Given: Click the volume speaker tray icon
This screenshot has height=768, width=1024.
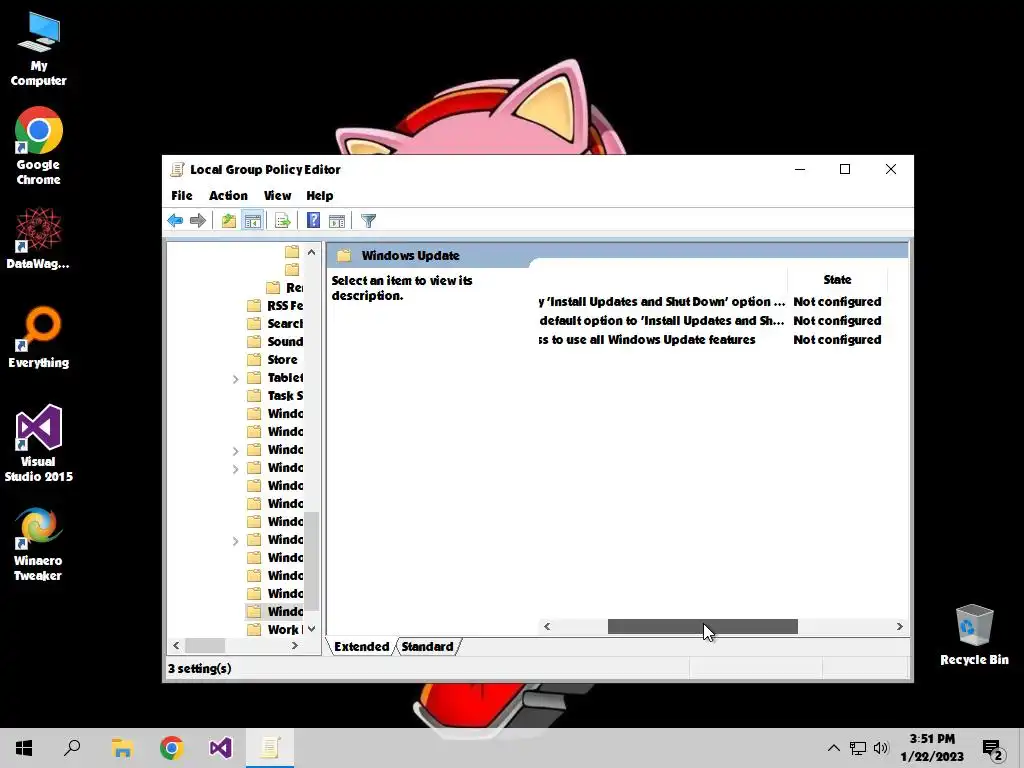Looking at the screenshot, I should [x=881, y=748].
